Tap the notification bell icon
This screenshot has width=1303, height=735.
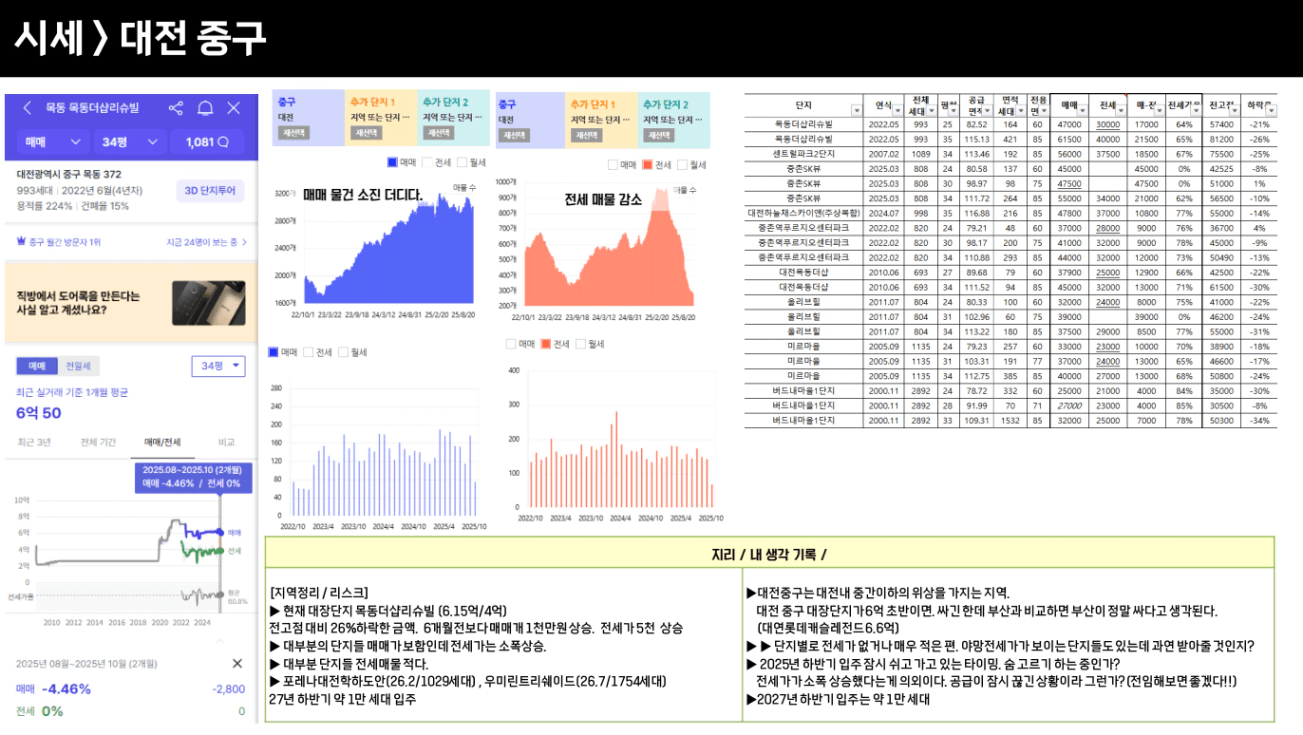(x=205, y=108)
